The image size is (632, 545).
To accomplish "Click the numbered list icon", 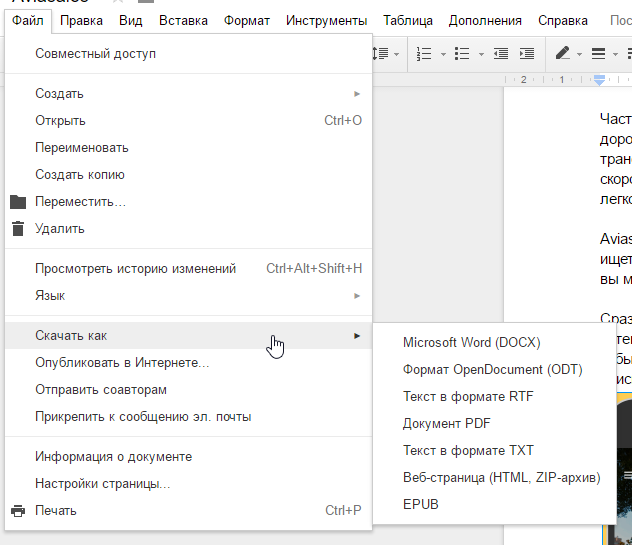I will pyautogui.click(x=424, y=54).
